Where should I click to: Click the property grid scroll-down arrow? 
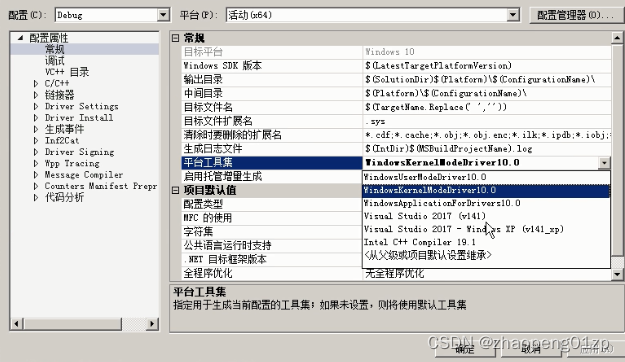617,274
